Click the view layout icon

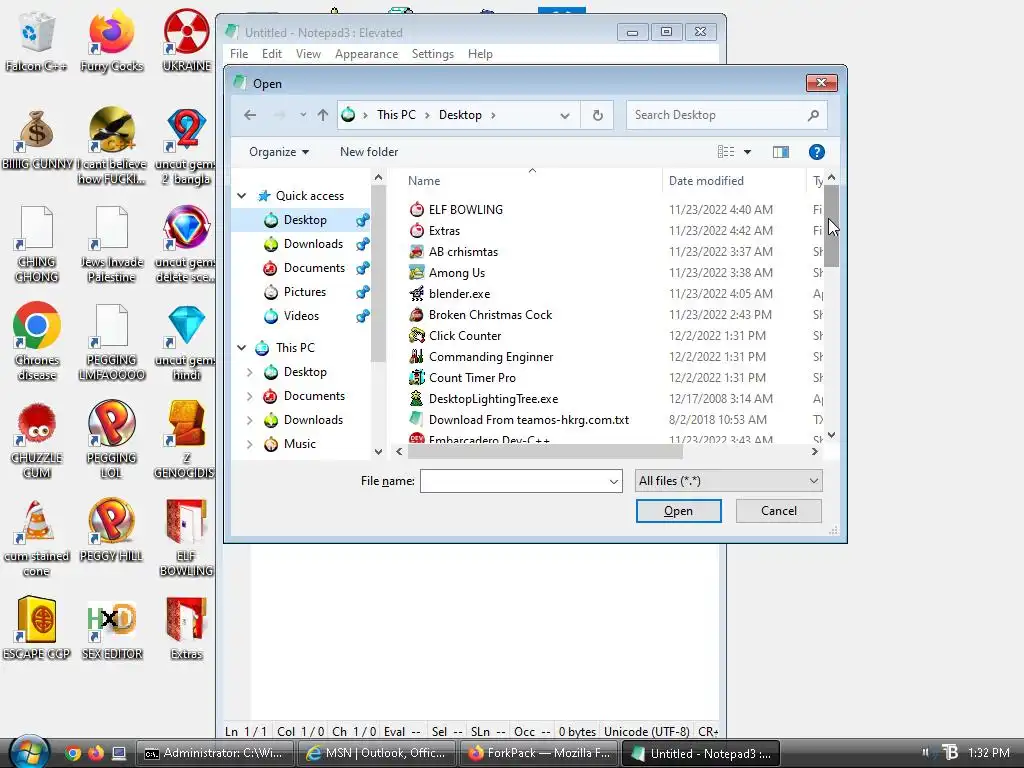(726, 152)
